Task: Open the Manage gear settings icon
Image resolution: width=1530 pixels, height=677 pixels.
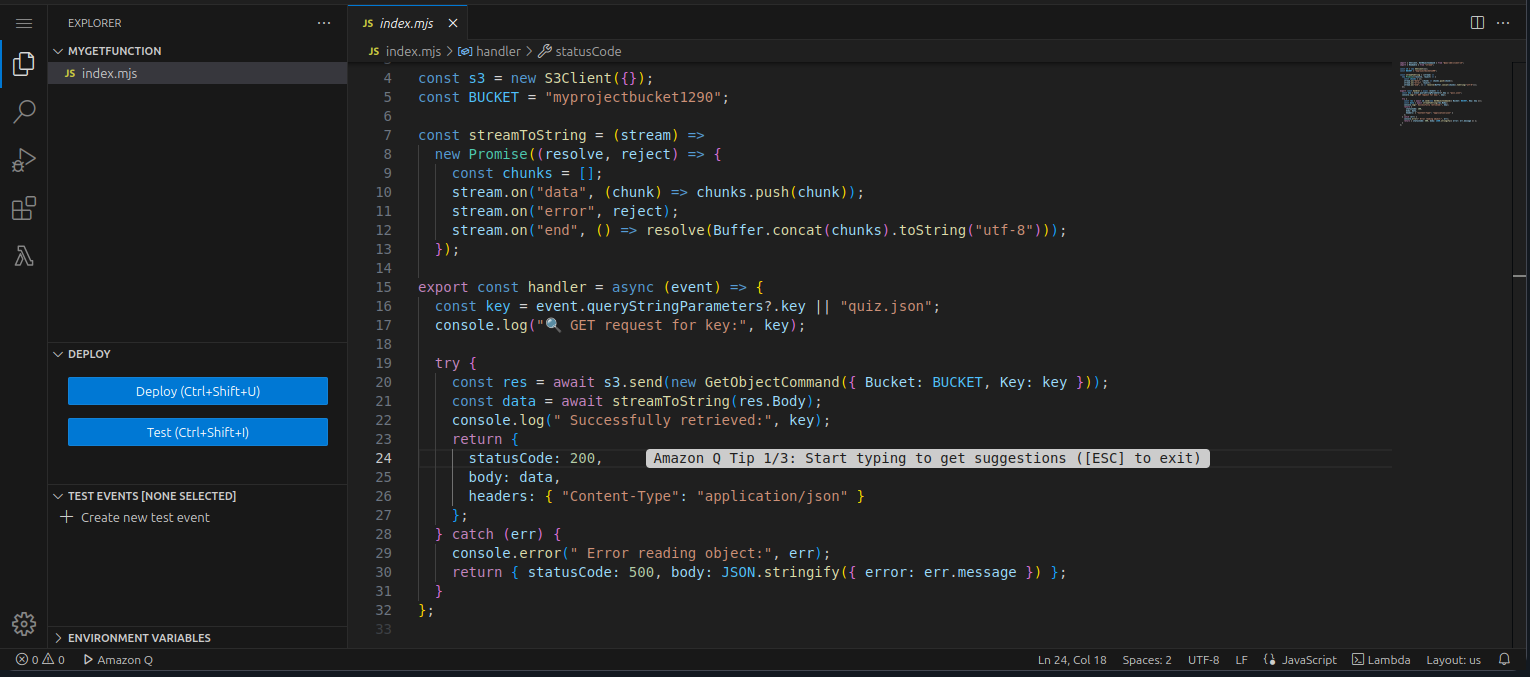Action: tap(24, 623)
